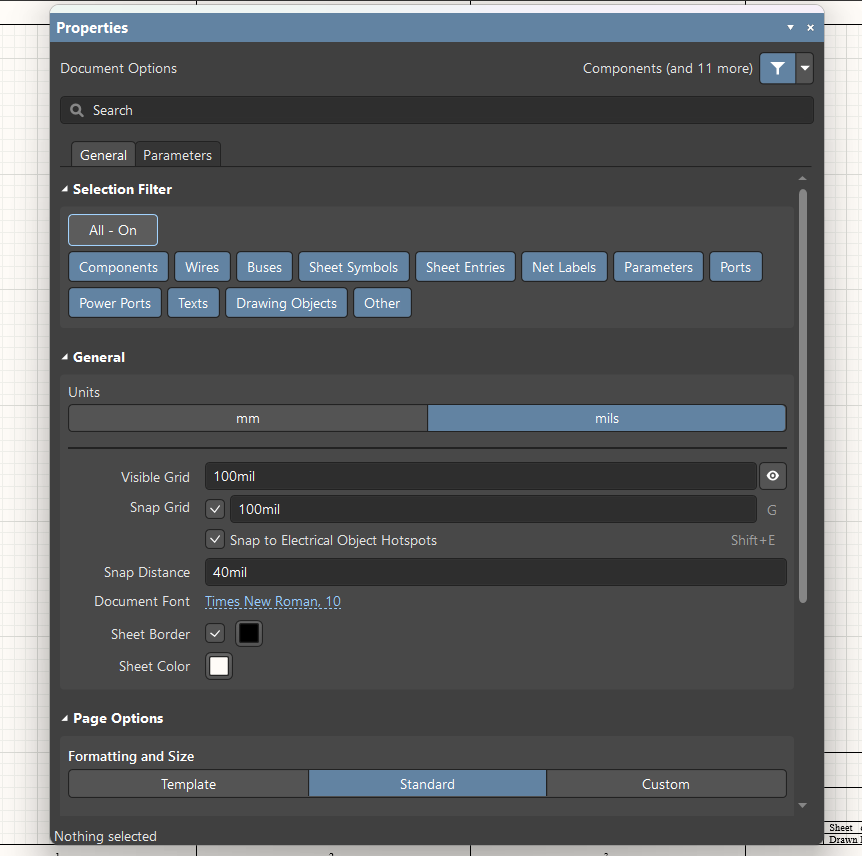Disable Snap to Electrical Object Hotspots

tap(215, 539)
